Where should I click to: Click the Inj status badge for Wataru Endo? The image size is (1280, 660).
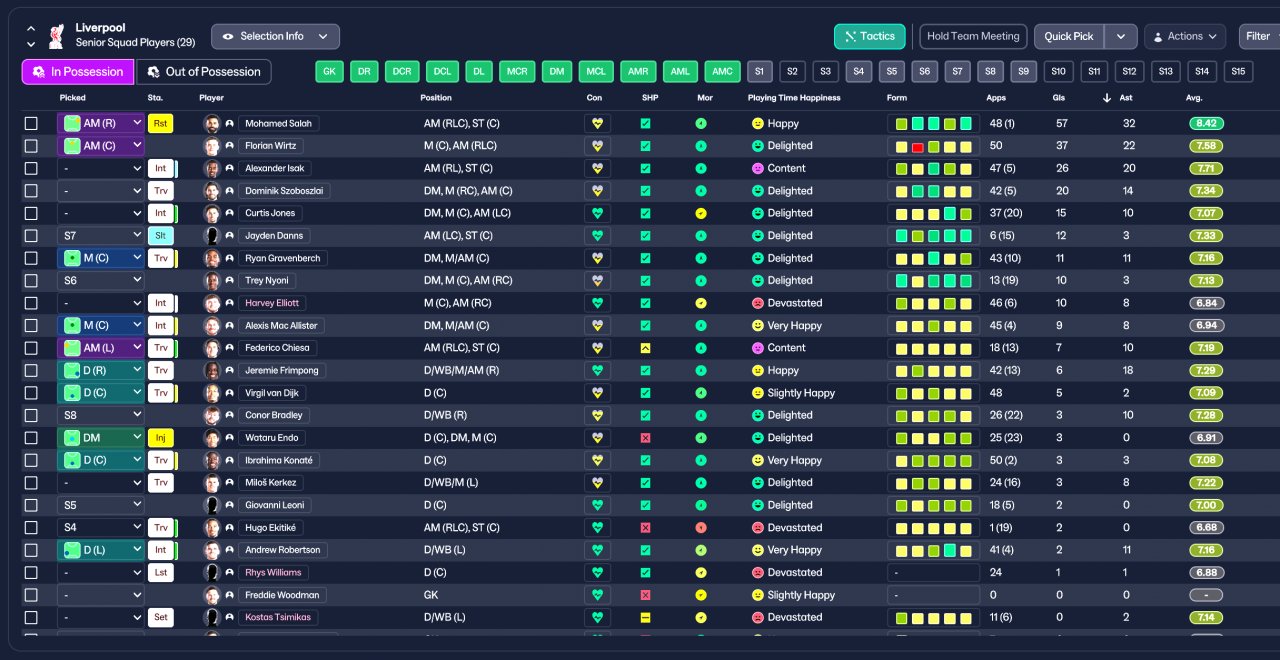(x=160, y=438)
